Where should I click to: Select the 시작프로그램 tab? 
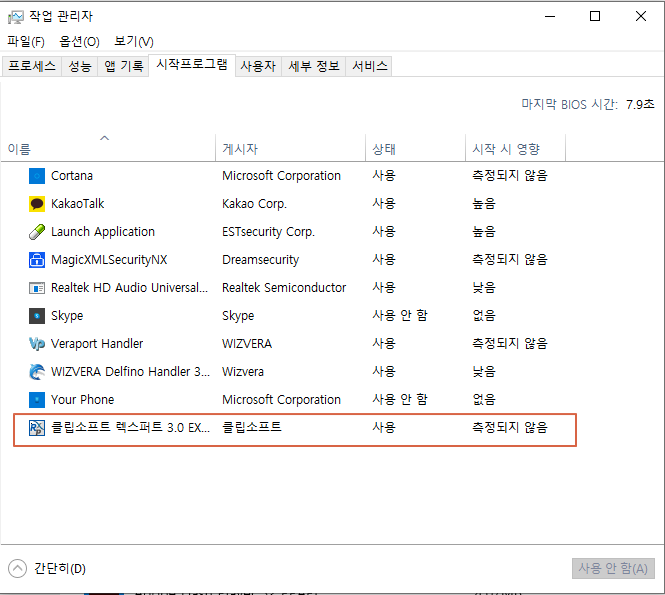(192, 65)
